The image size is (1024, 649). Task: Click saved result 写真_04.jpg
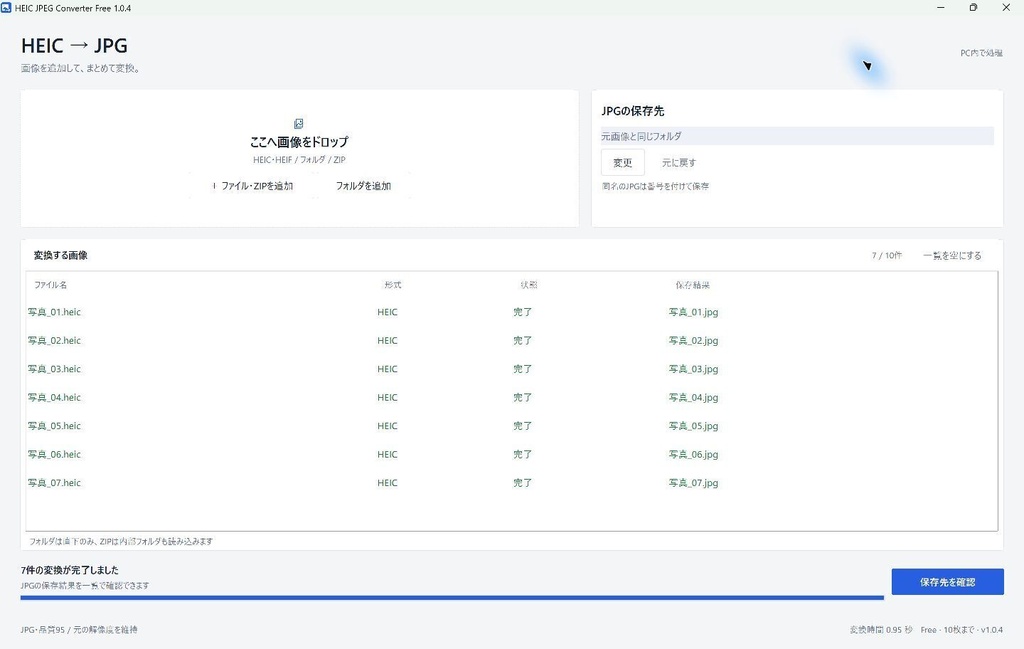693,398
